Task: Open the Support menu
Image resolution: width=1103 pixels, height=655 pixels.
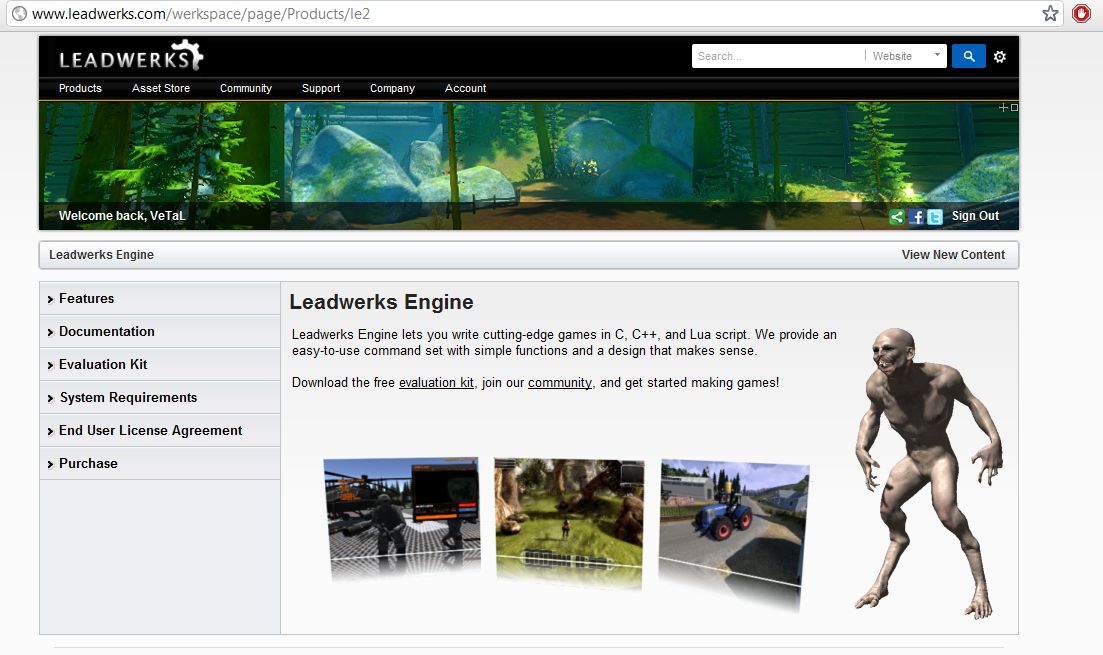Action: 321,89
